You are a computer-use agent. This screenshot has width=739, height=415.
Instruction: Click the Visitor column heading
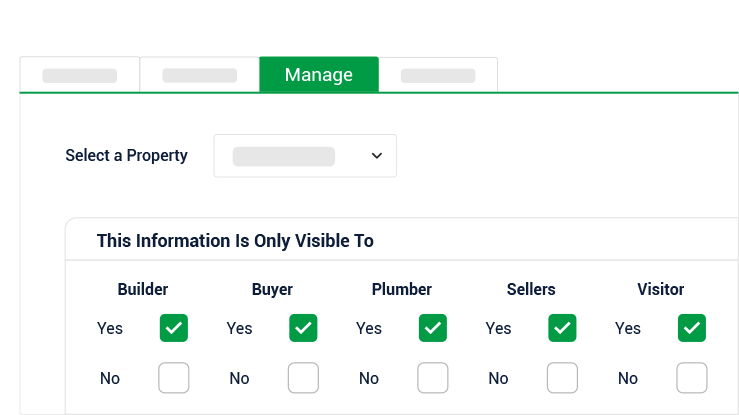(660, 290)
